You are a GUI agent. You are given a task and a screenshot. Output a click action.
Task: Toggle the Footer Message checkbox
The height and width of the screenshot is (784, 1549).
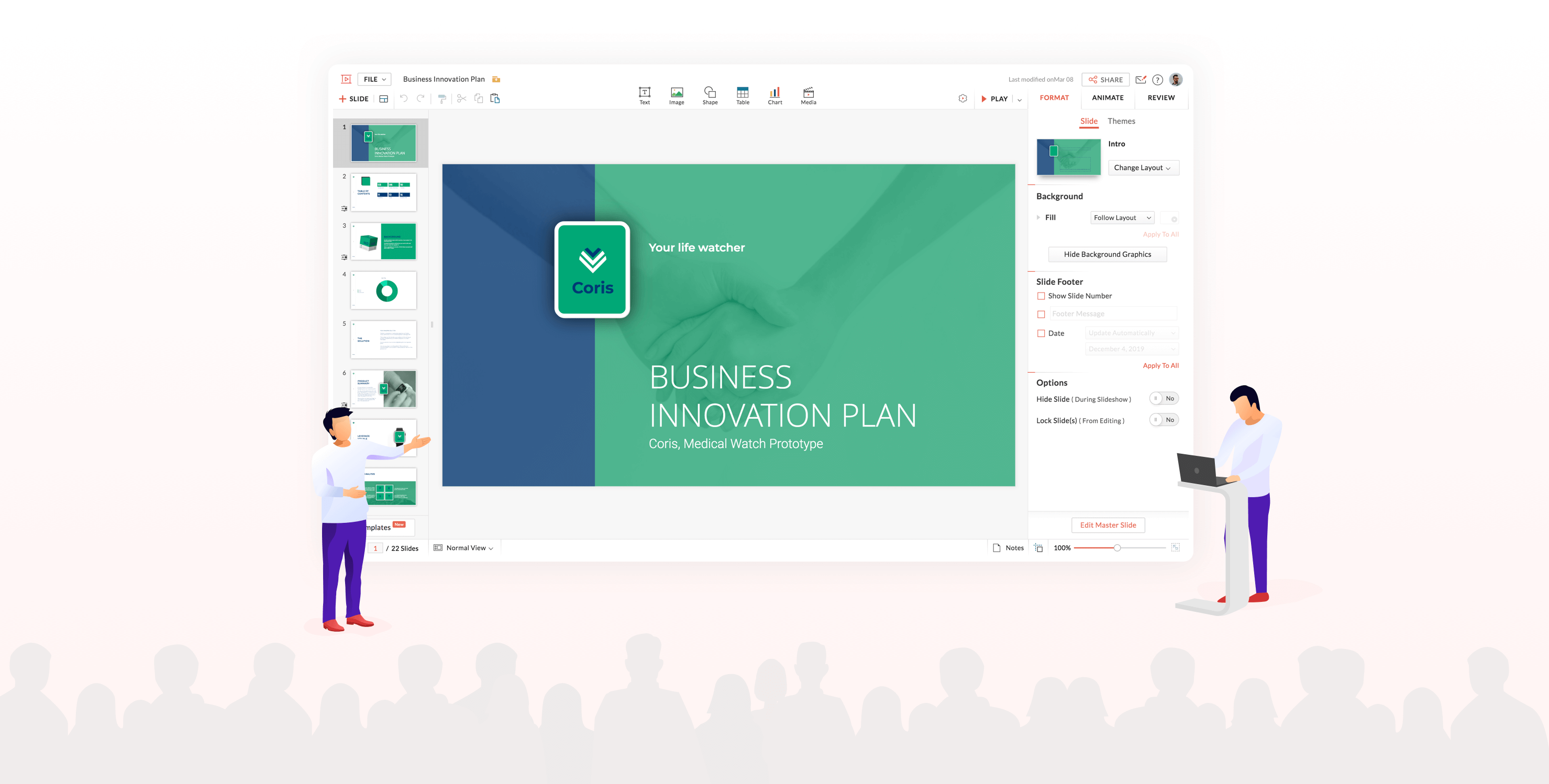pyautogui.click(x=1041, y=314)
